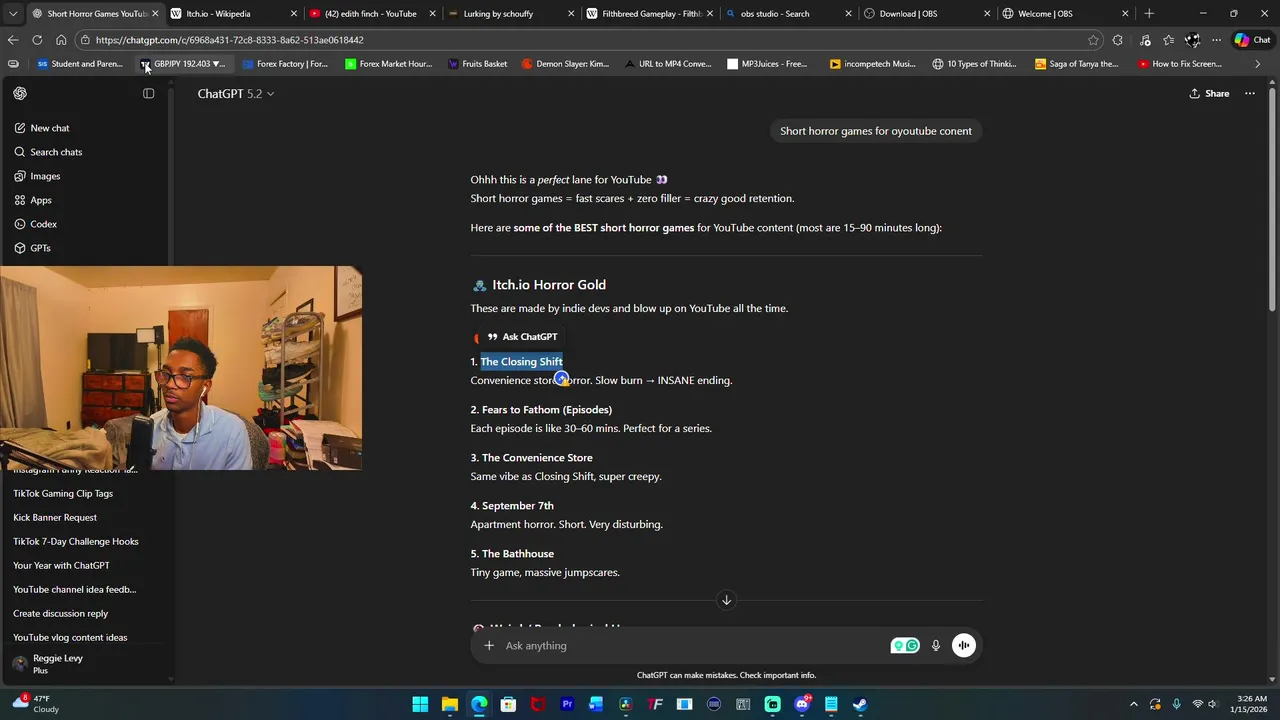Open the Images section

pos(45,176)
